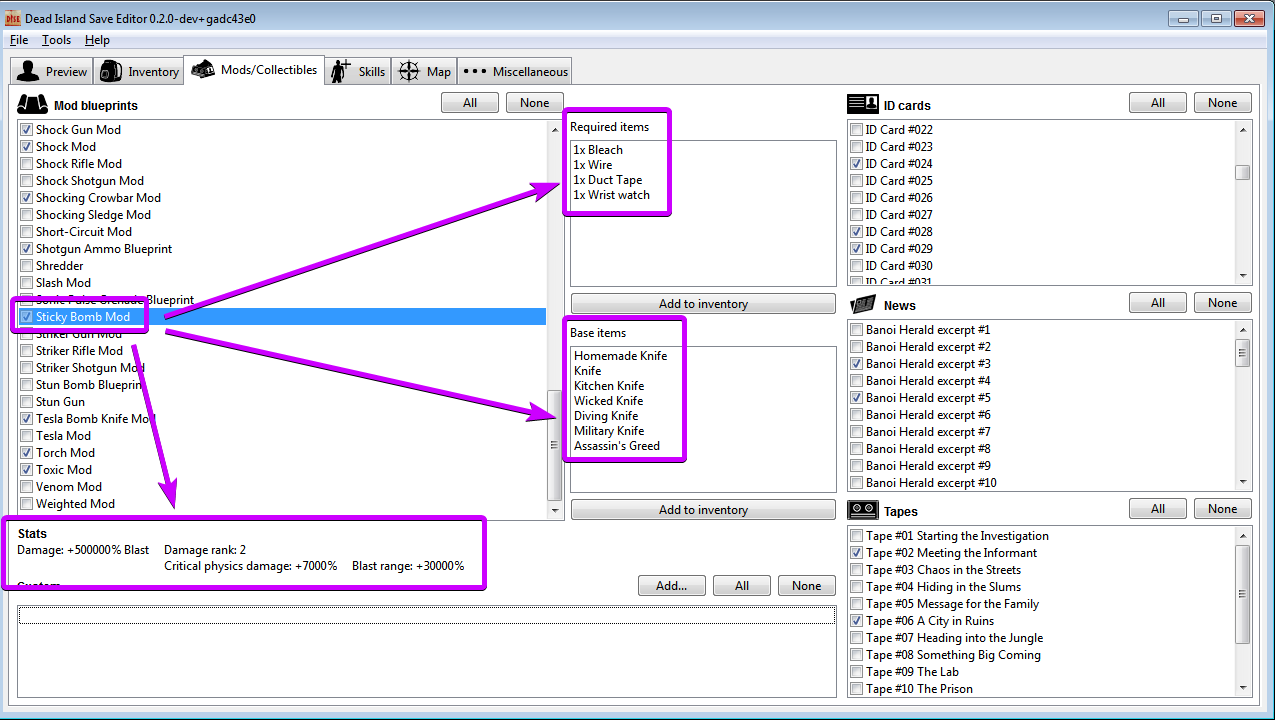Select 1x Bleach required item
Viewport: 1275px width, 720px height.
[x=598, y=150]
